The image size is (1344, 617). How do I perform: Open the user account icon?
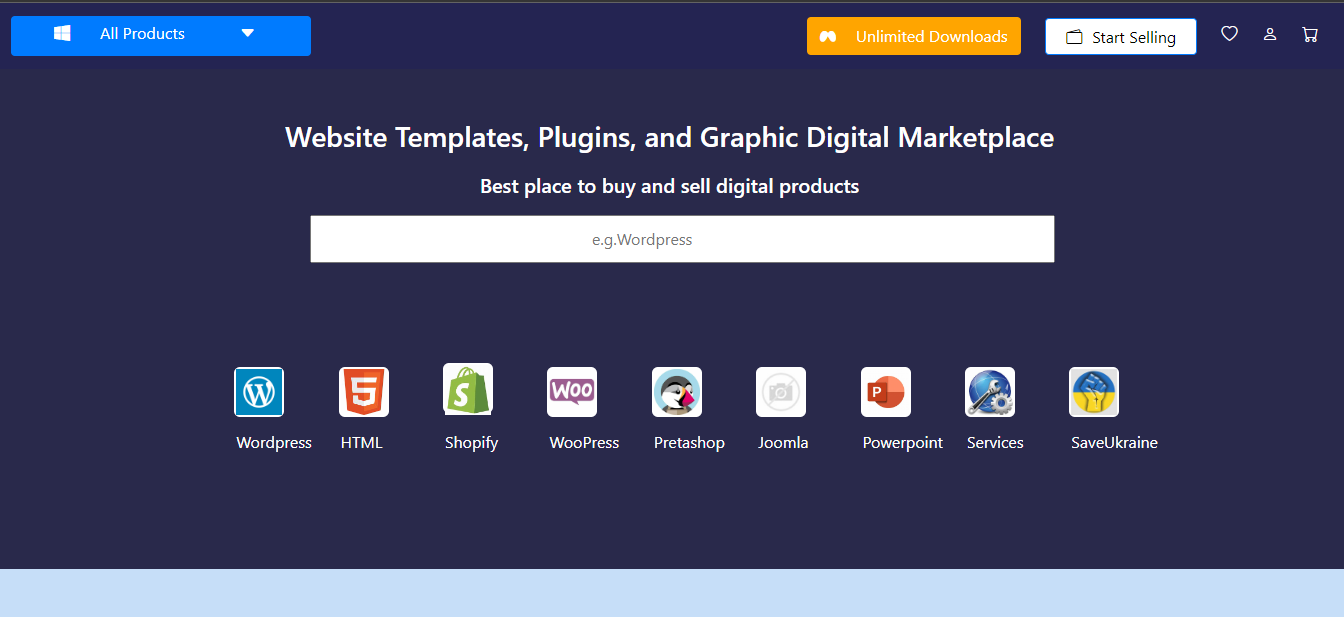click(x=1270, y=34)
